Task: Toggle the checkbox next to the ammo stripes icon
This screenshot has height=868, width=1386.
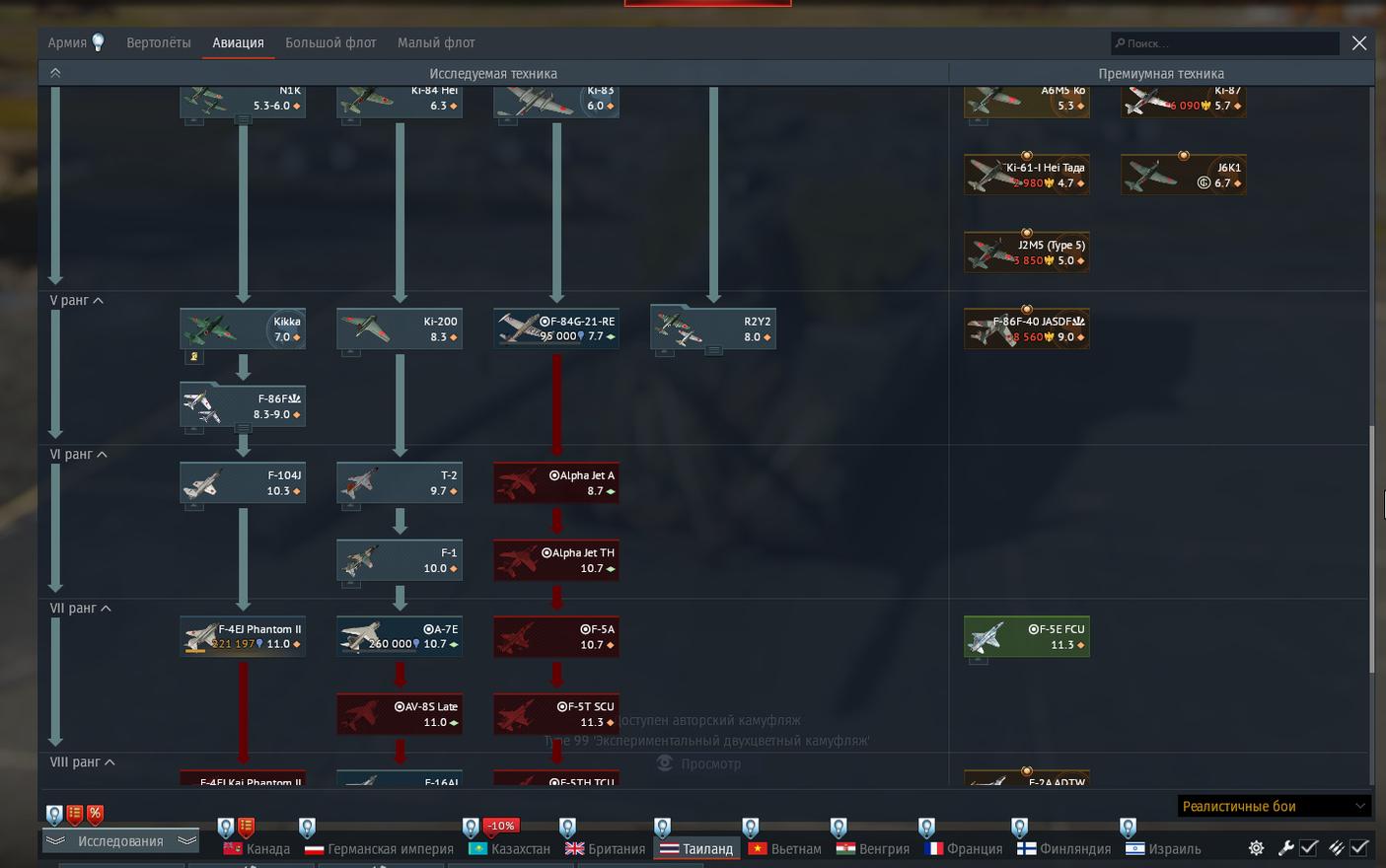Action: pyautogui.click(x=1359, y=848)
